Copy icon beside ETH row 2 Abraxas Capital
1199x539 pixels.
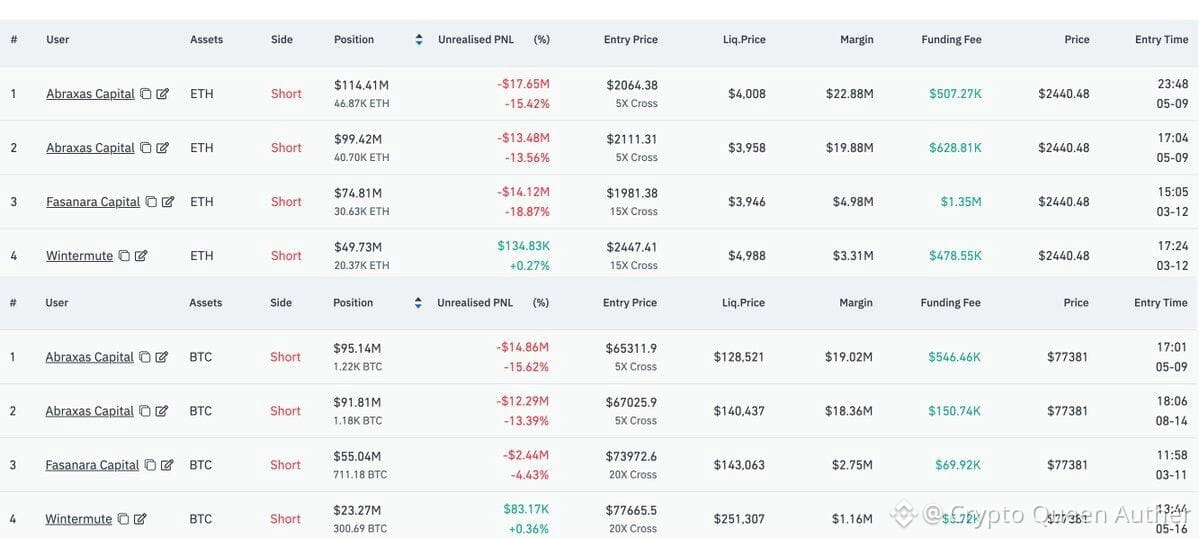click(146, 148)
